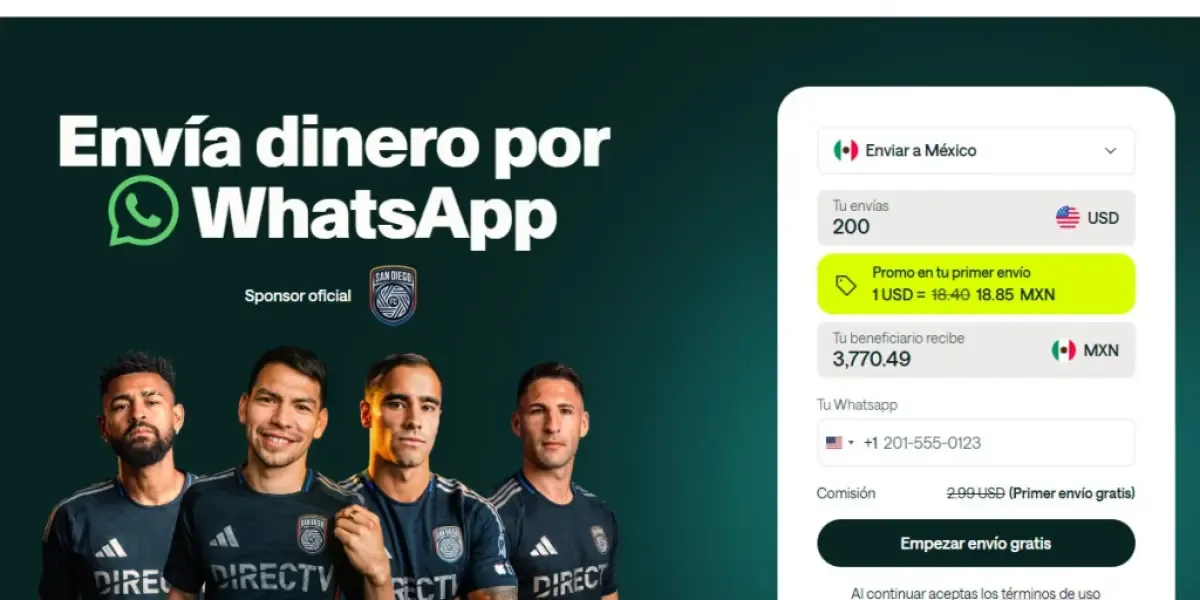
Task: Open the phone country code selector arrow
Action: coord(851,443)
